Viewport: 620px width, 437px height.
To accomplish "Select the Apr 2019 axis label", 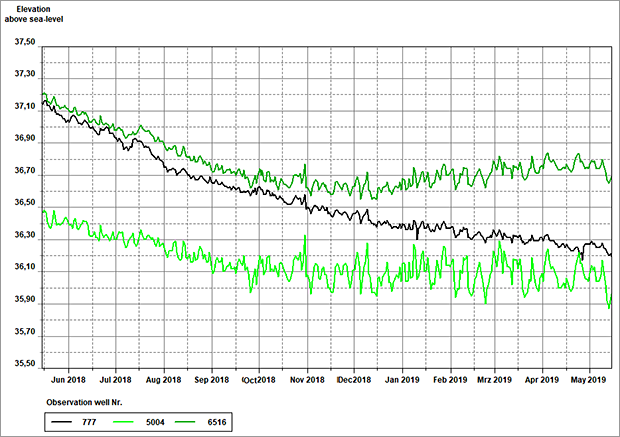I will 542,380.
